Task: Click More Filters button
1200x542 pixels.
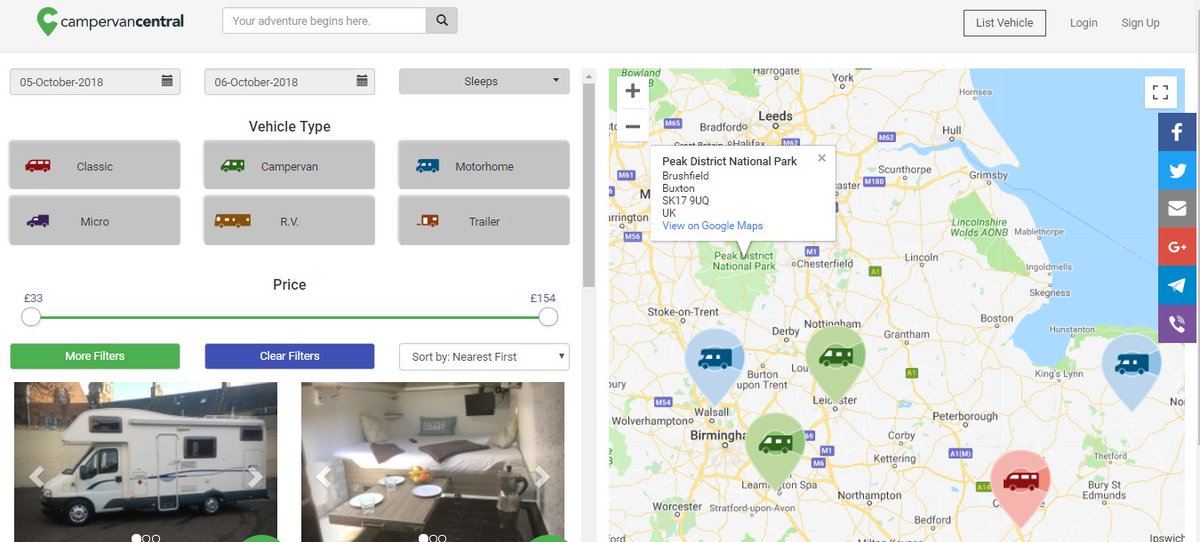Action: (x=95, y=356)
